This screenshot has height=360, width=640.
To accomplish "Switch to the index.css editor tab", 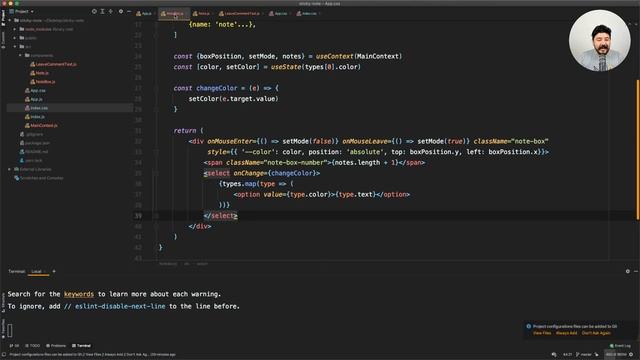I will click(307, 13).
